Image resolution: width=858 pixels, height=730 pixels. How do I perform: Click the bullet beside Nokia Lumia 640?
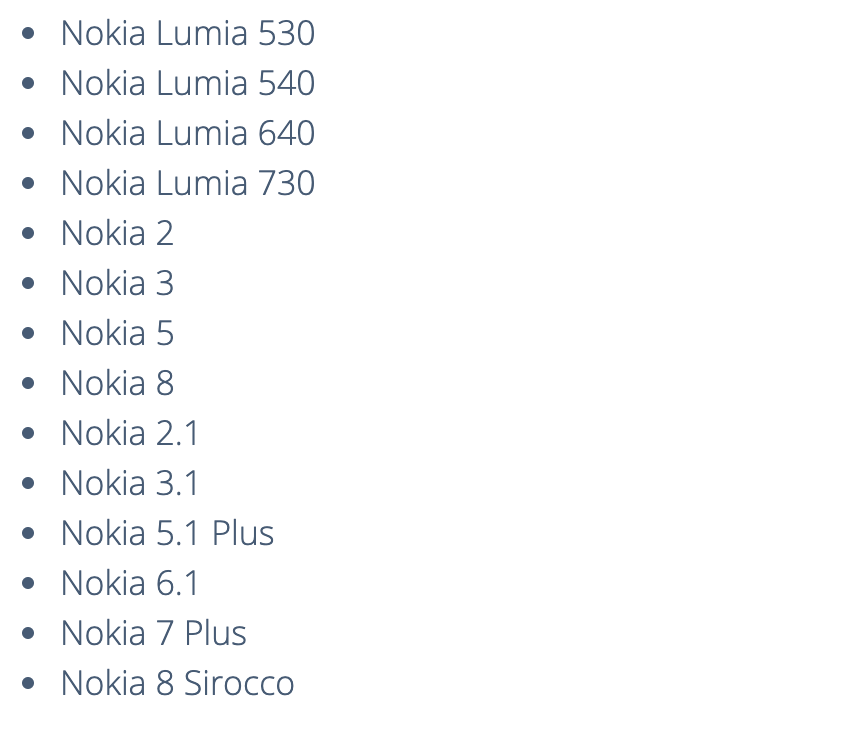(x=28, y=133)
